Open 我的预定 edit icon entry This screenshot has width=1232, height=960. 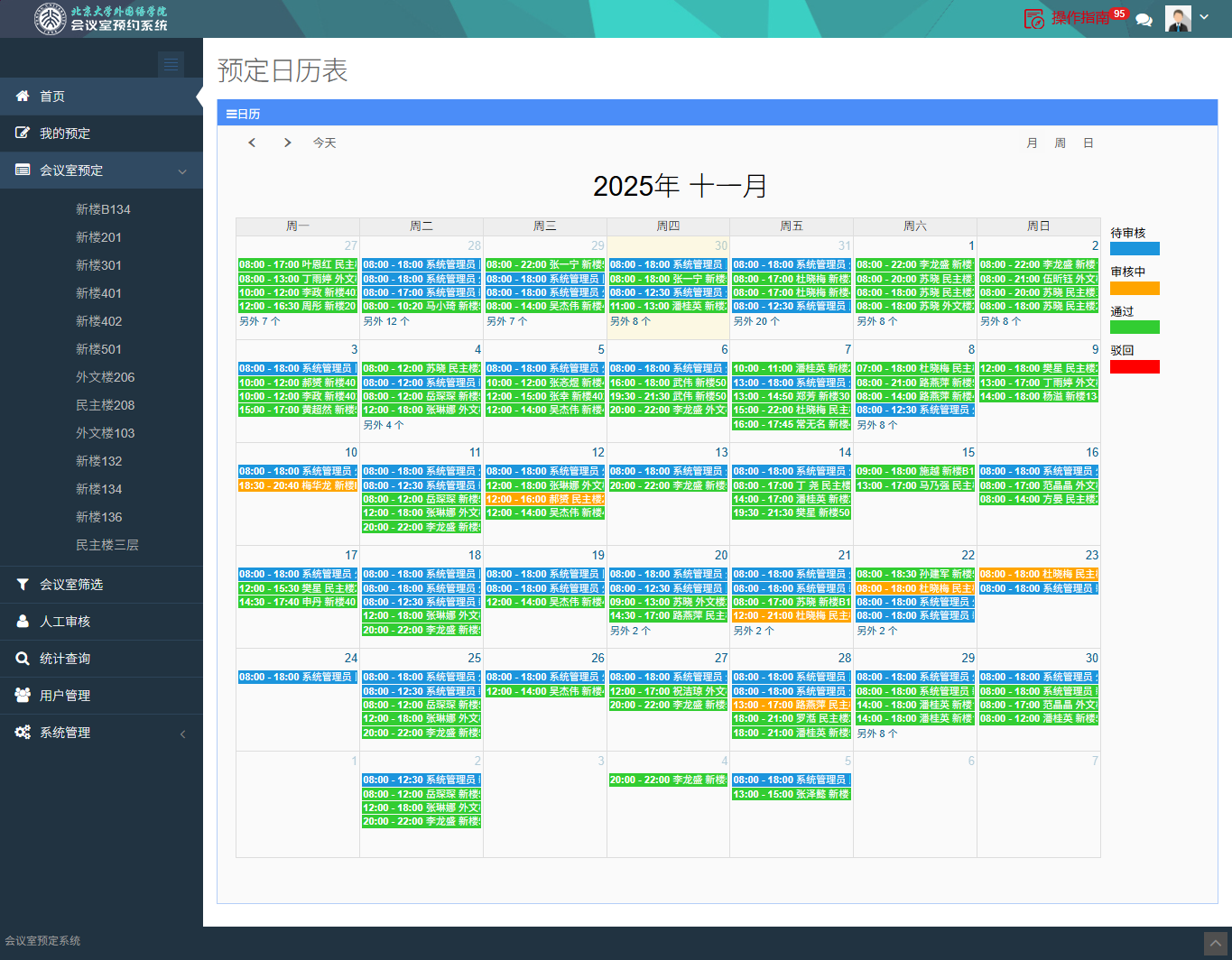tap(23, 134)
